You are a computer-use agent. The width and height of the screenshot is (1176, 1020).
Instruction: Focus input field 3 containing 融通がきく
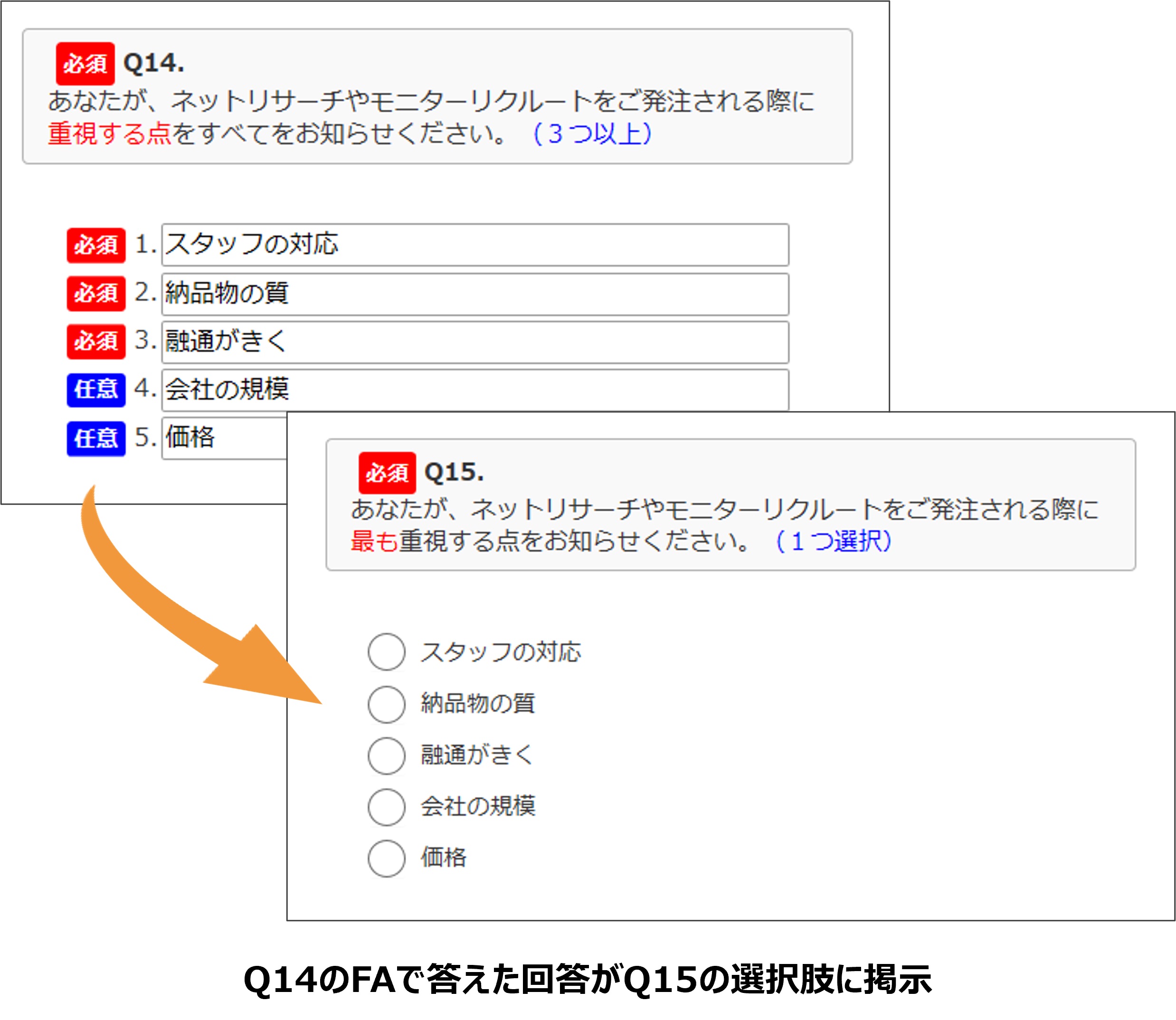click(475, 342)
